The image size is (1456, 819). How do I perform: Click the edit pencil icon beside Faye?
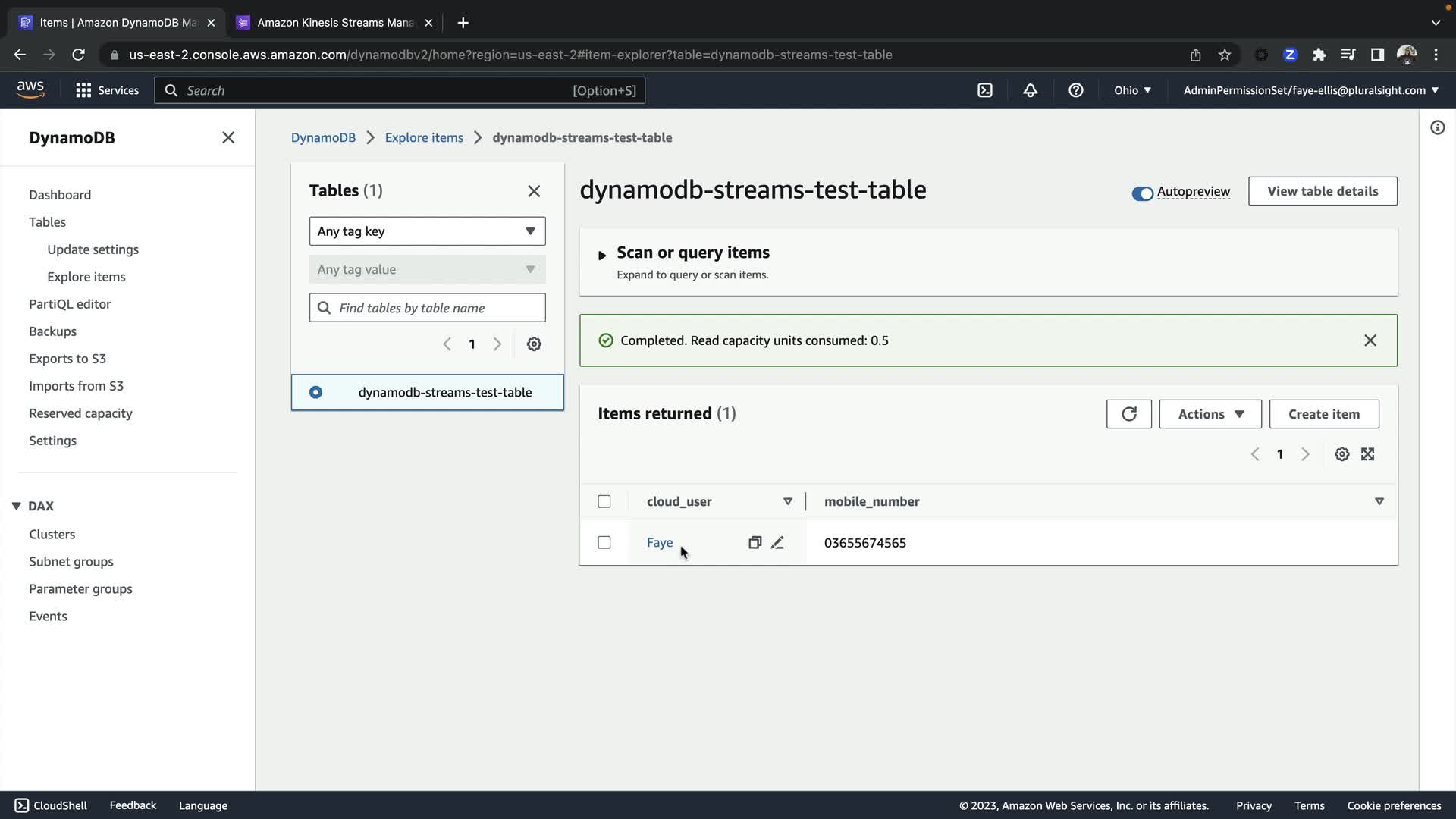tap(777, 543)
